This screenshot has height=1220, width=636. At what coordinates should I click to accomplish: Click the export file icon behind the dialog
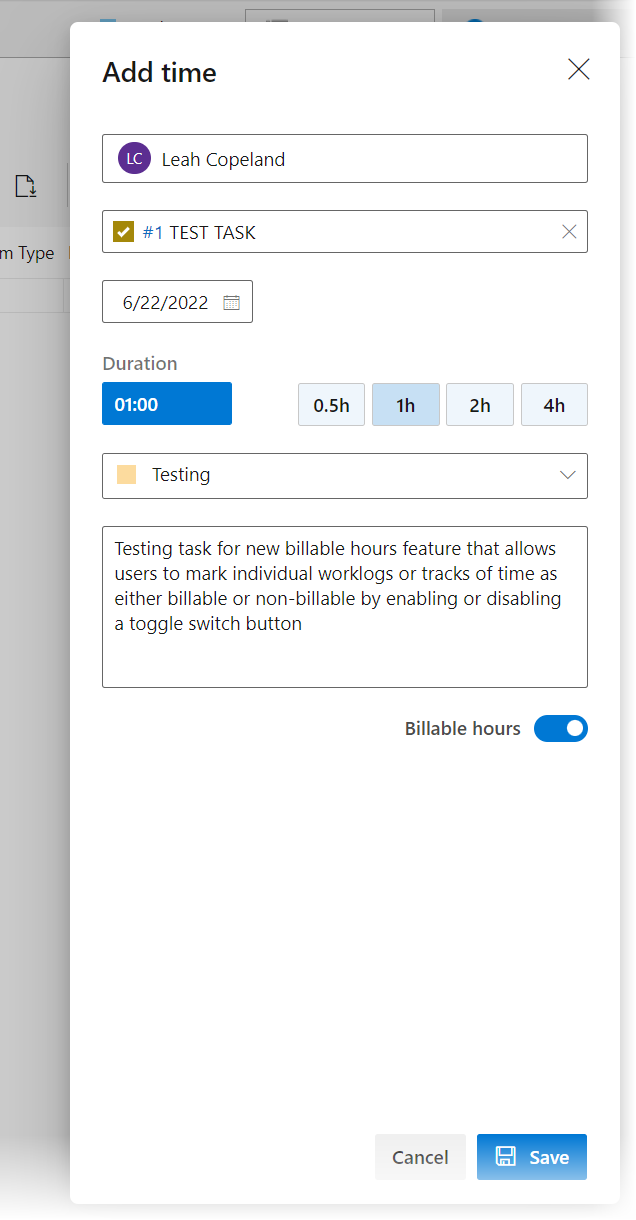tap(25, 186)
